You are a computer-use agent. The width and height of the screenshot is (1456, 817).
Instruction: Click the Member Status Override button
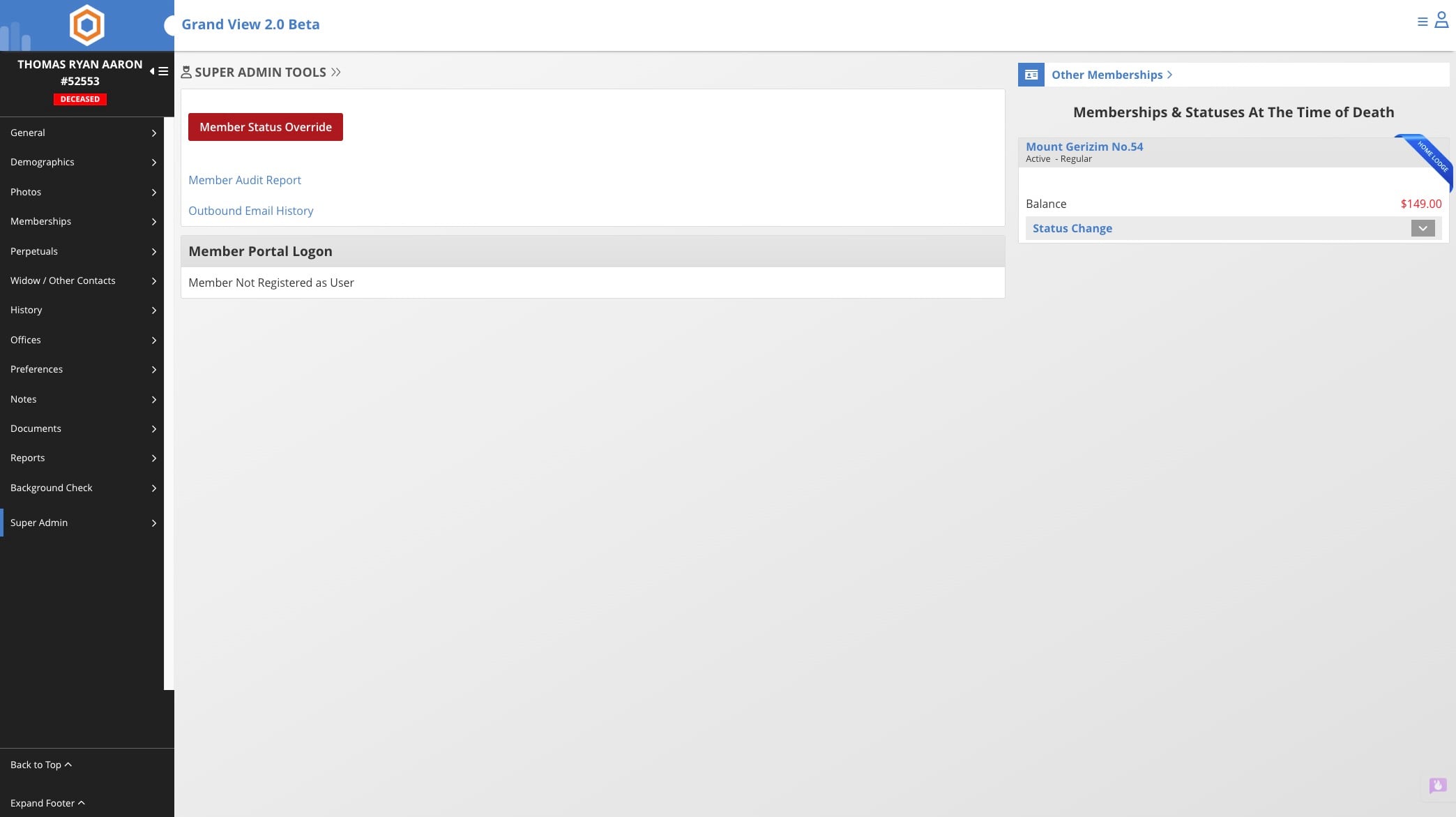tap(266, 127)
